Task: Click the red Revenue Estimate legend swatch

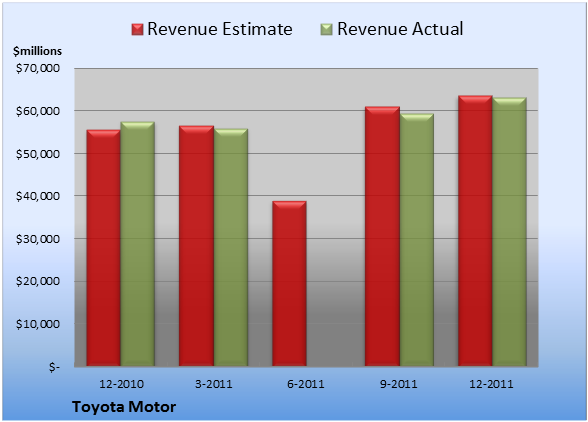Action: (x=137, y=30)
